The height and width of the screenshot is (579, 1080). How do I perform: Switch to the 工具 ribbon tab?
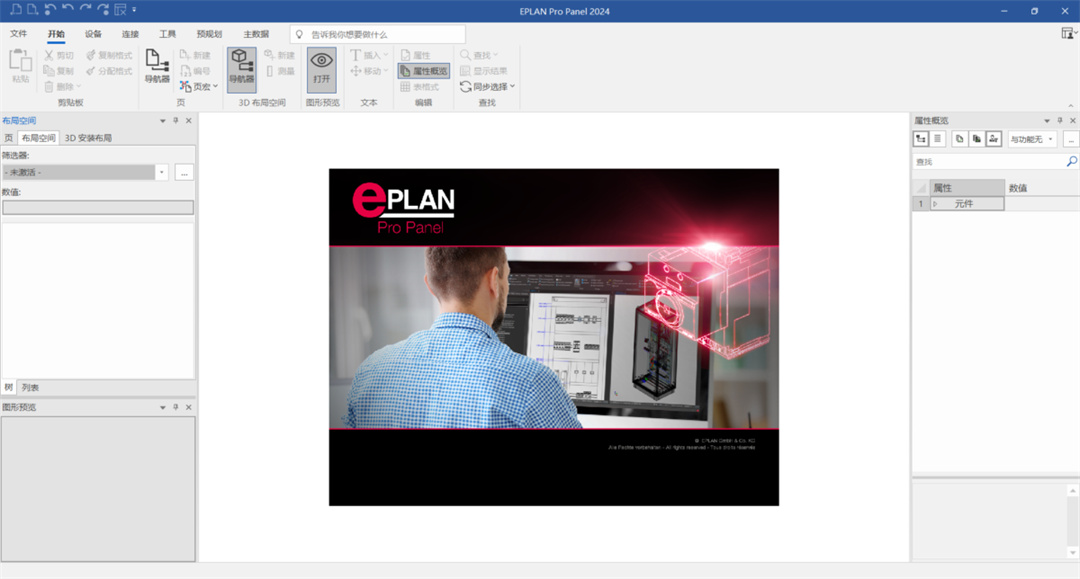[x=167, y=34]
